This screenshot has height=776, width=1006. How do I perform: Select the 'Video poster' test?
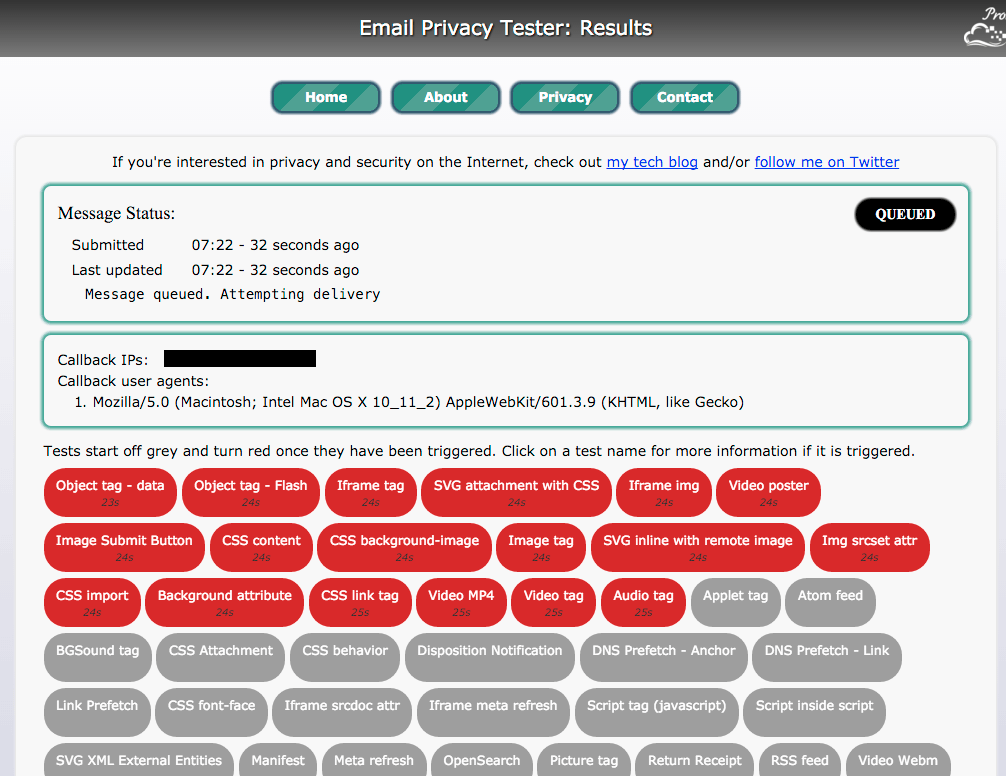click(768, 492)
